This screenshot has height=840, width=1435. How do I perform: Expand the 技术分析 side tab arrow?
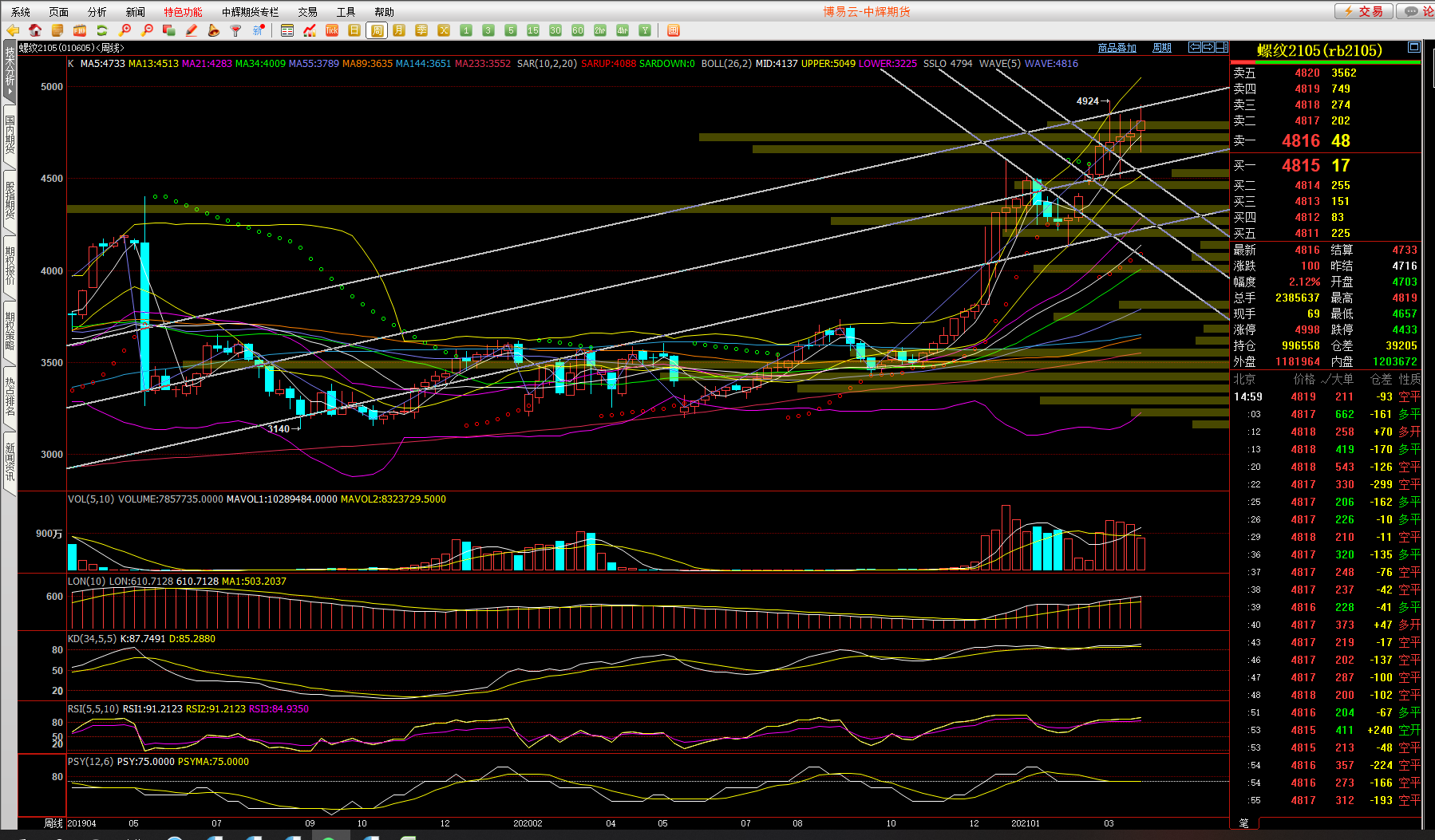pyautogui.click(x=10, y=91)
